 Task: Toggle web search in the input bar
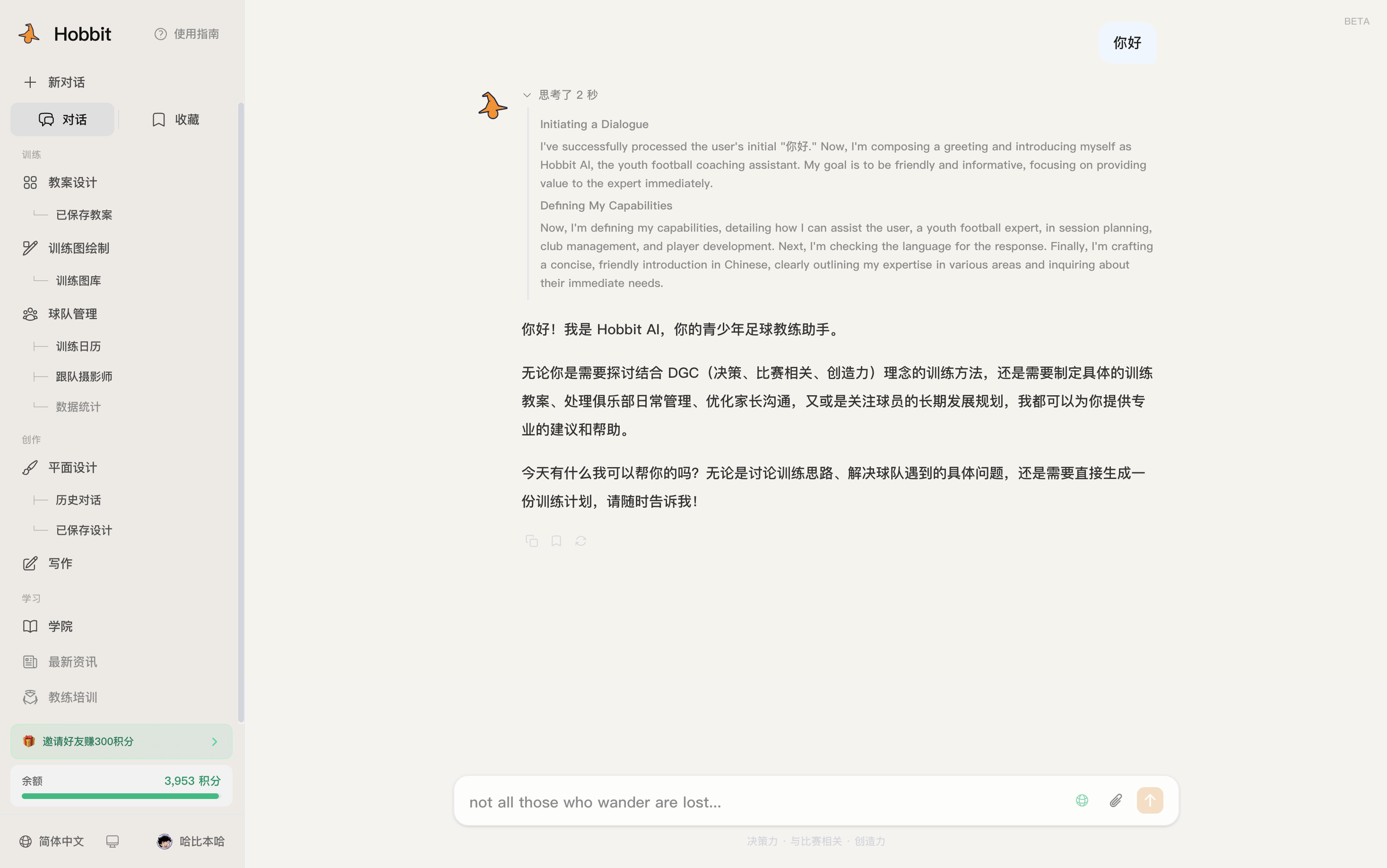[1081, 800]
